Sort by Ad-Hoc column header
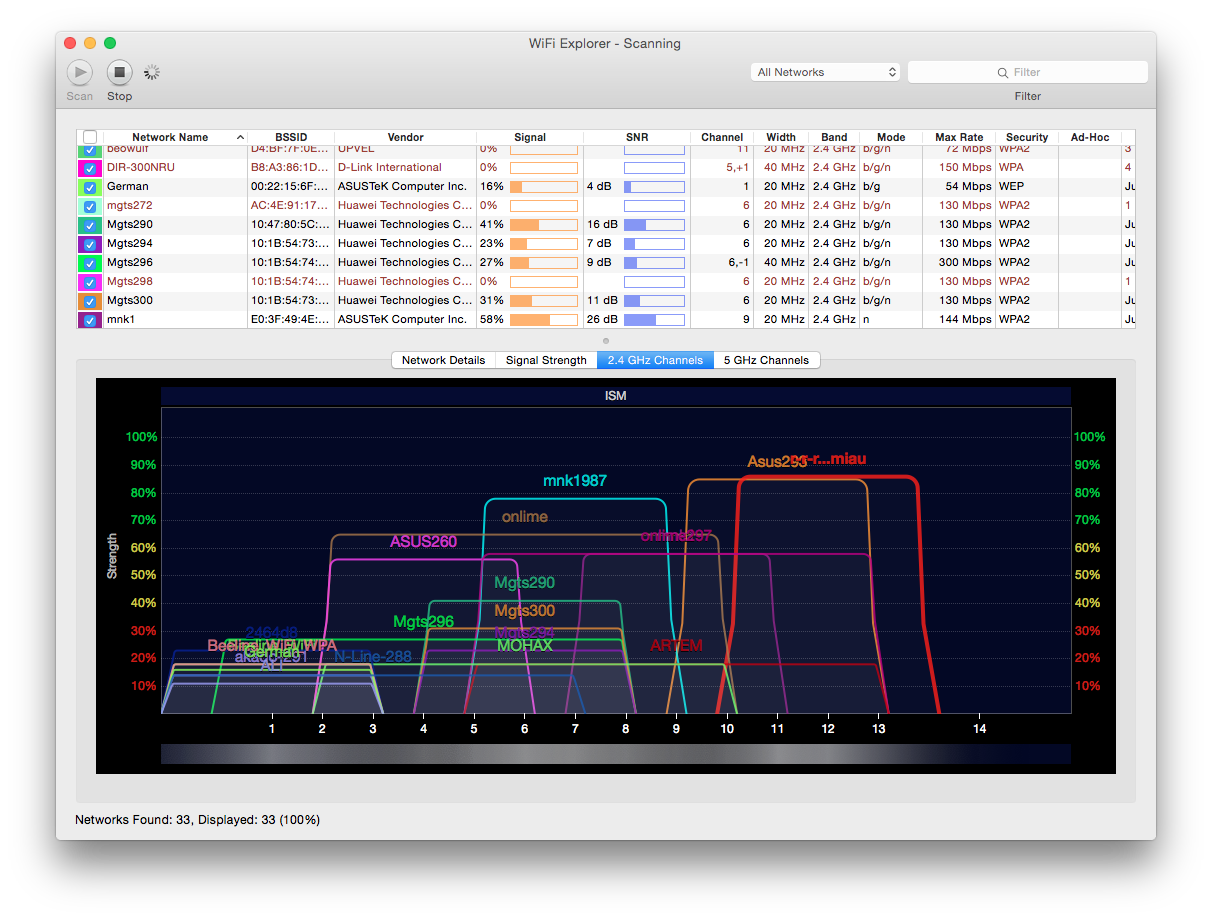The height and width of the screenshot is (920, 1212). [1090, 137]
